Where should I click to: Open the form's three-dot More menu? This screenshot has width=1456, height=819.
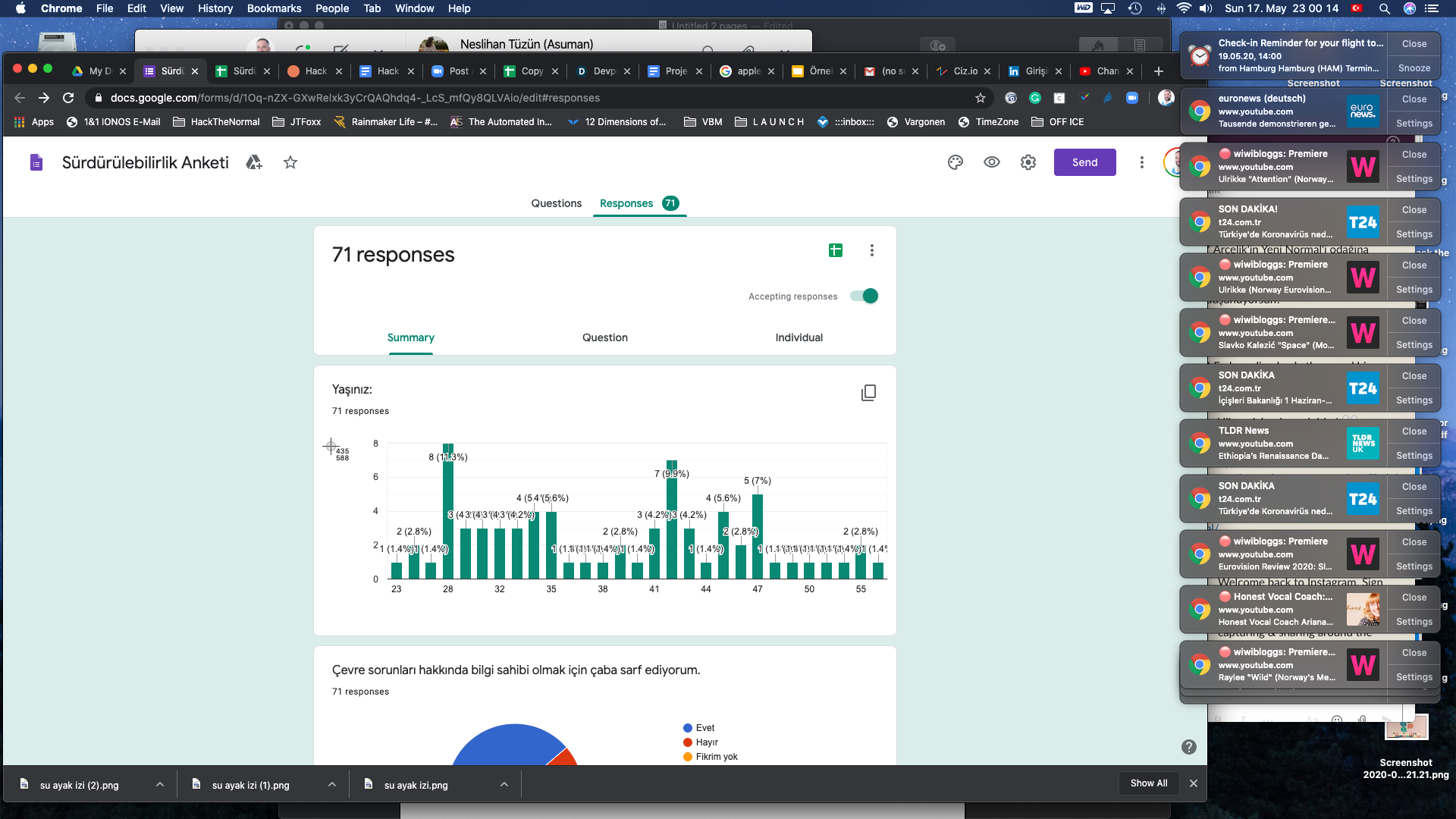(1141, 162)
